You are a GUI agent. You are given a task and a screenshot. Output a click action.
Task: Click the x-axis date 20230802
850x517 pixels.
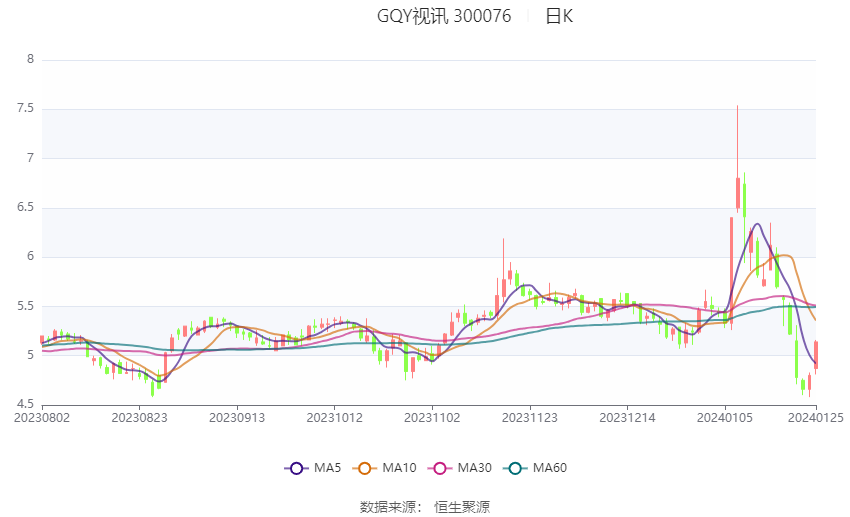click(x=42, y=418)
